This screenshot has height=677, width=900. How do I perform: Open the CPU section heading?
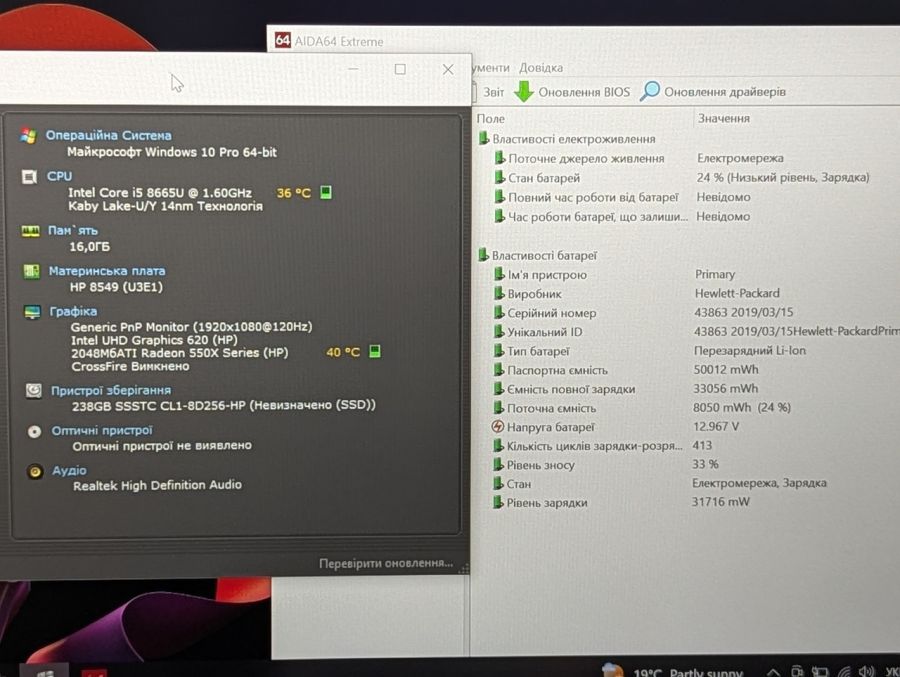[x=60, y=176]
